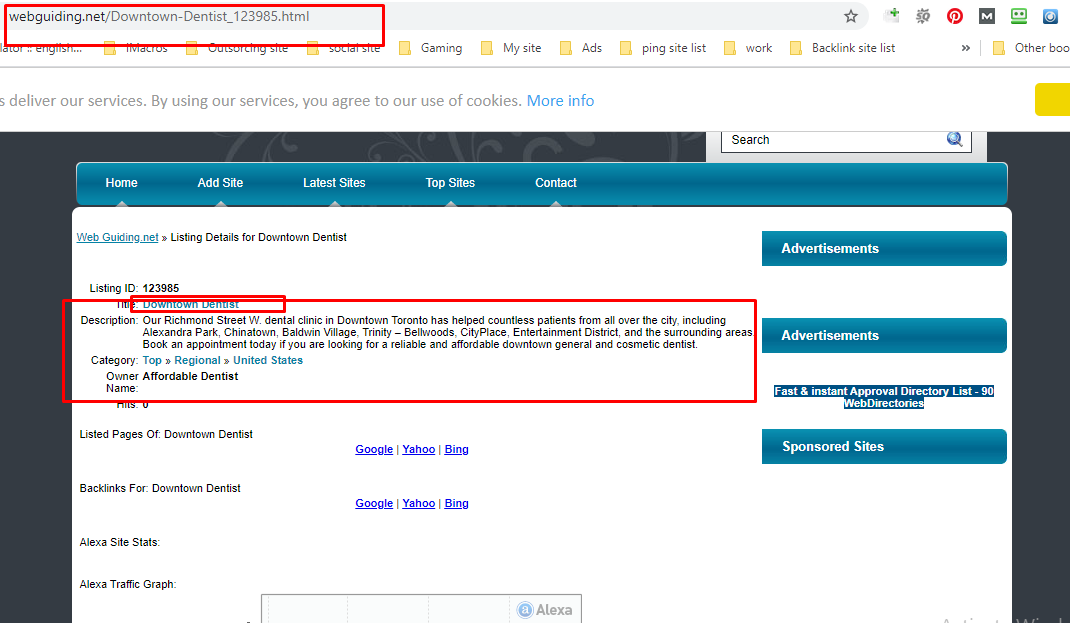Image resolution: width=1070 pixels, height=623 pixels.
Task: Open the Gmail M extension icon
Action: pos(987,16)
